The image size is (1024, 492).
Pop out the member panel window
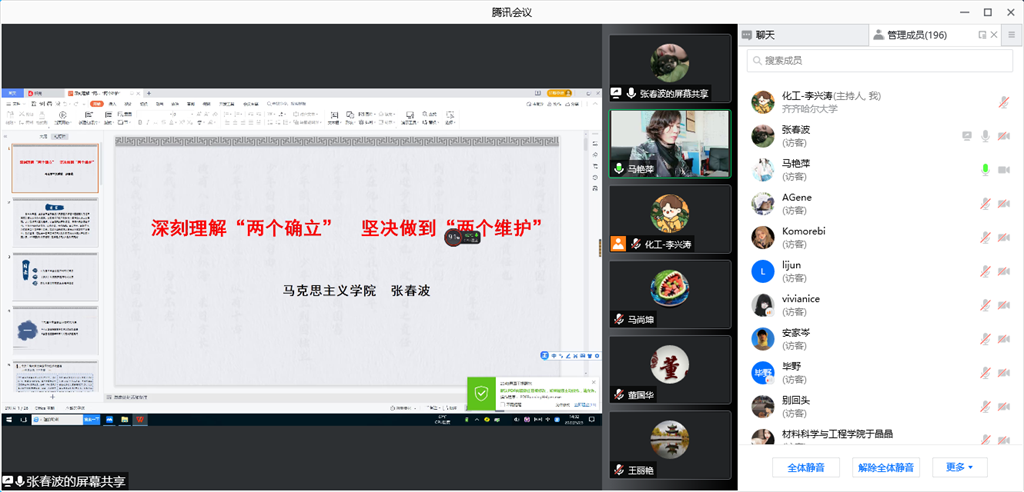pyautogui.click(x=982, y=35)
